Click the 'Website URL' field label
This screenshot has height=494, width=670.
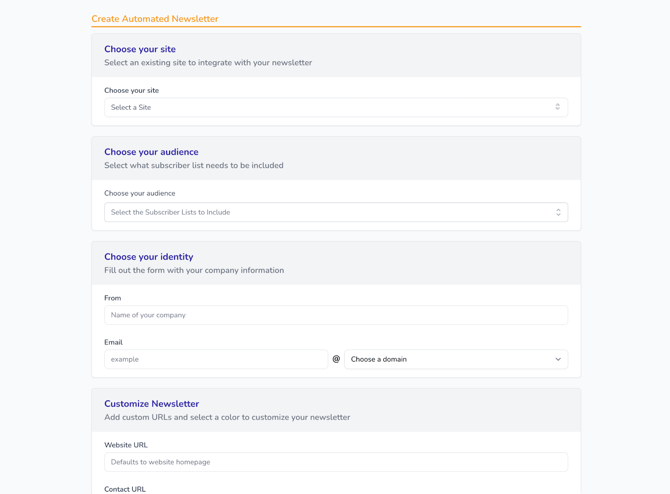tap(125, 445)
